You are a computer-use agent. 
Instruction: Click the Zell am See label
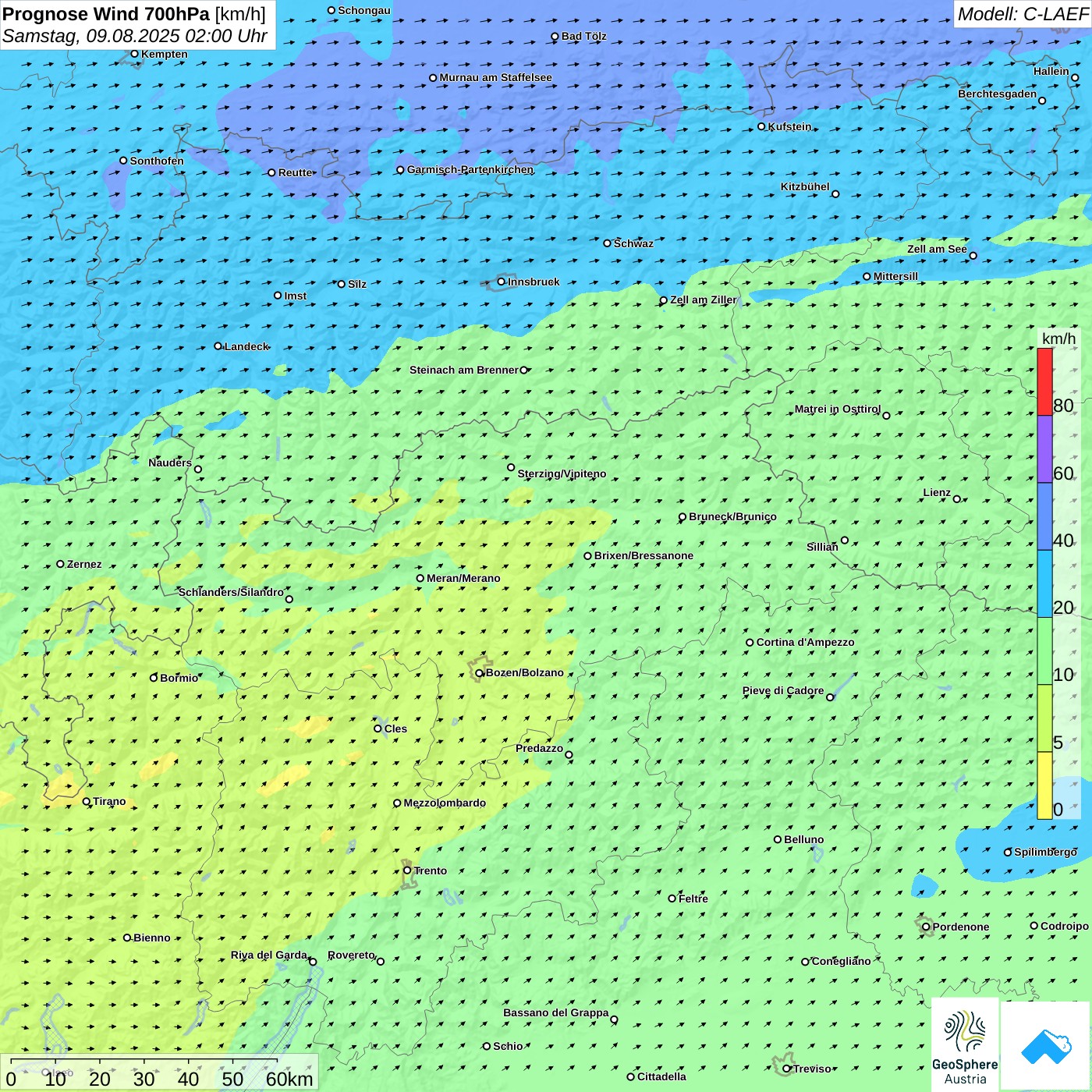pos(936,249)
